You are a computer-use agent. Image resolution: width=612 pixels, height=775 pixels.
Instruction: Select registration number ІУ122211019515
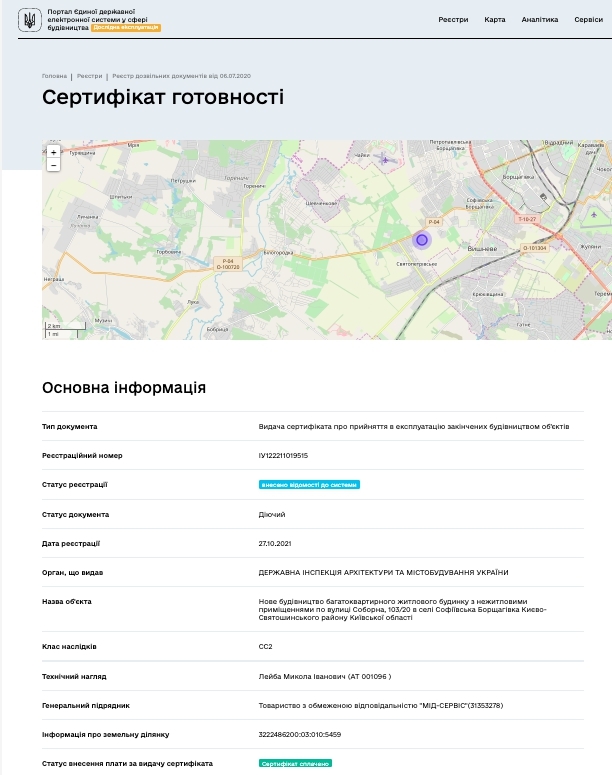click(x=283, y=456)
